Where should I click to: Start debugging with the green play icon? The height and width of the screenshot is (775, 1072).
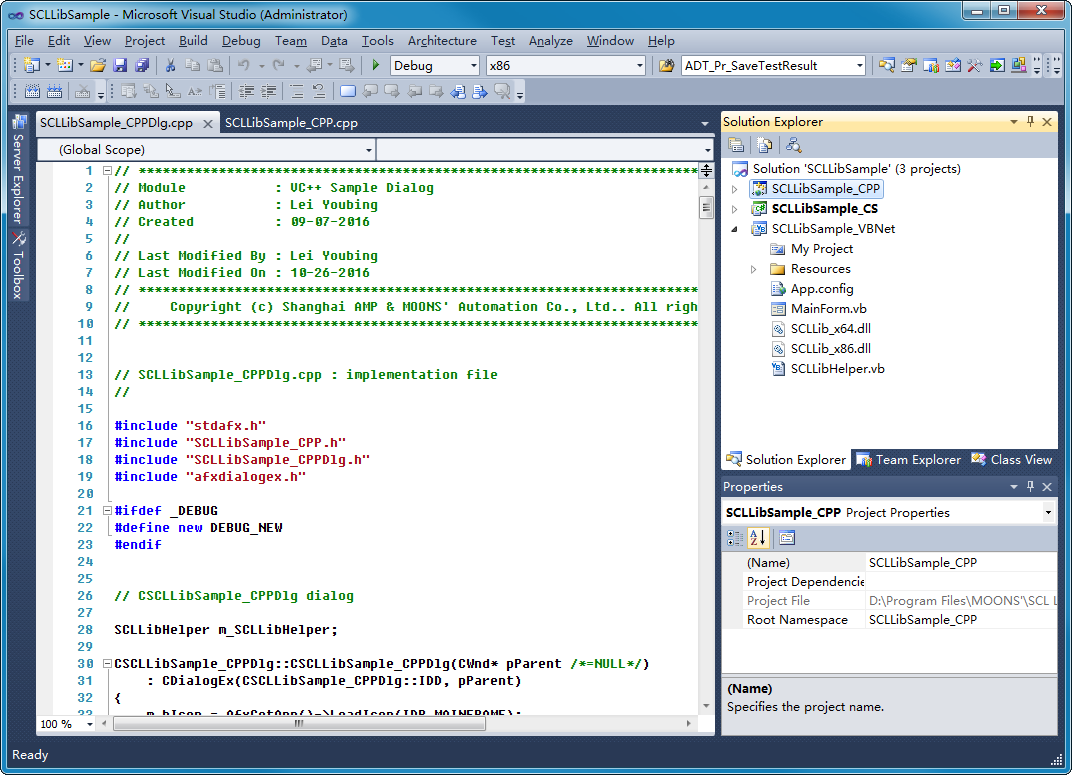point(375,66)
